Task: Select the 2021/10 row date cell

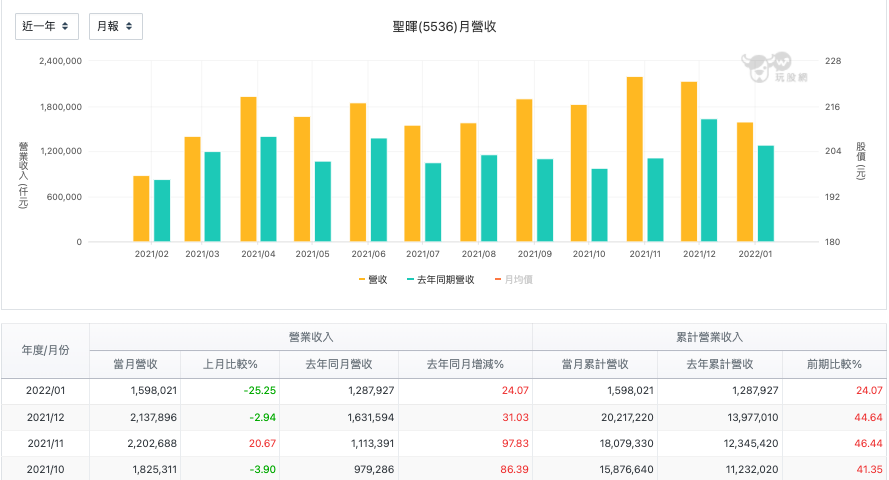Action: [45, 469]
